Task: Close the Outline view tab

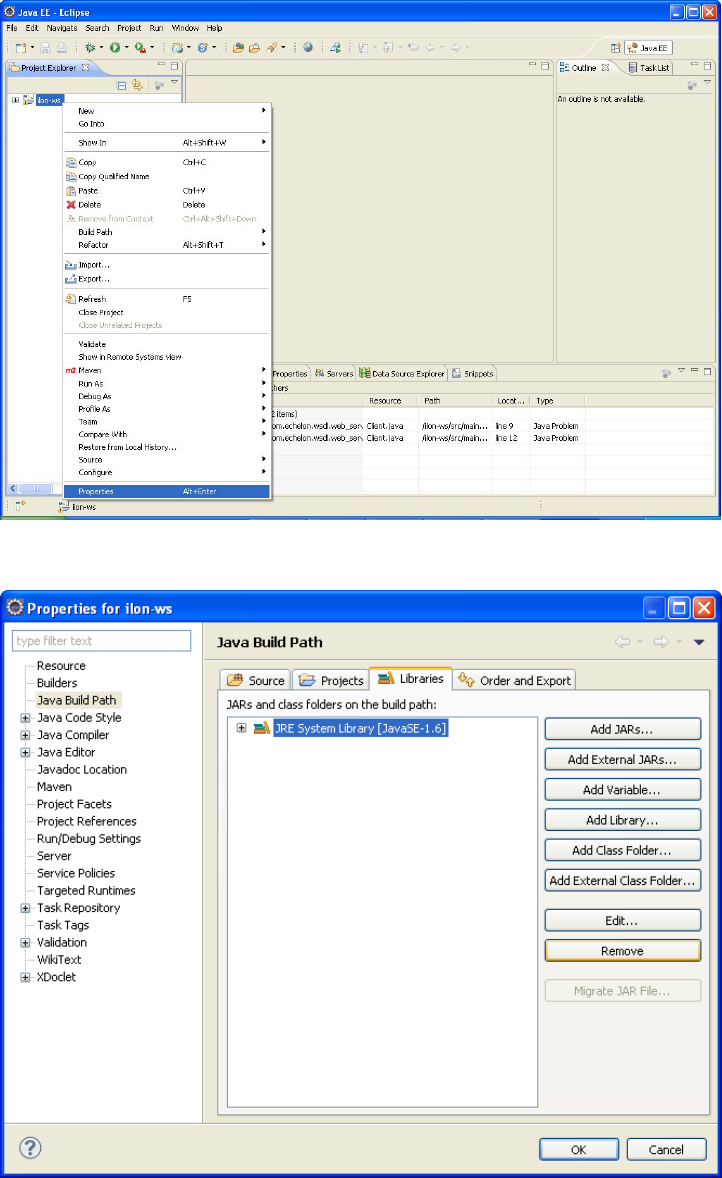Action: (606, 68)
